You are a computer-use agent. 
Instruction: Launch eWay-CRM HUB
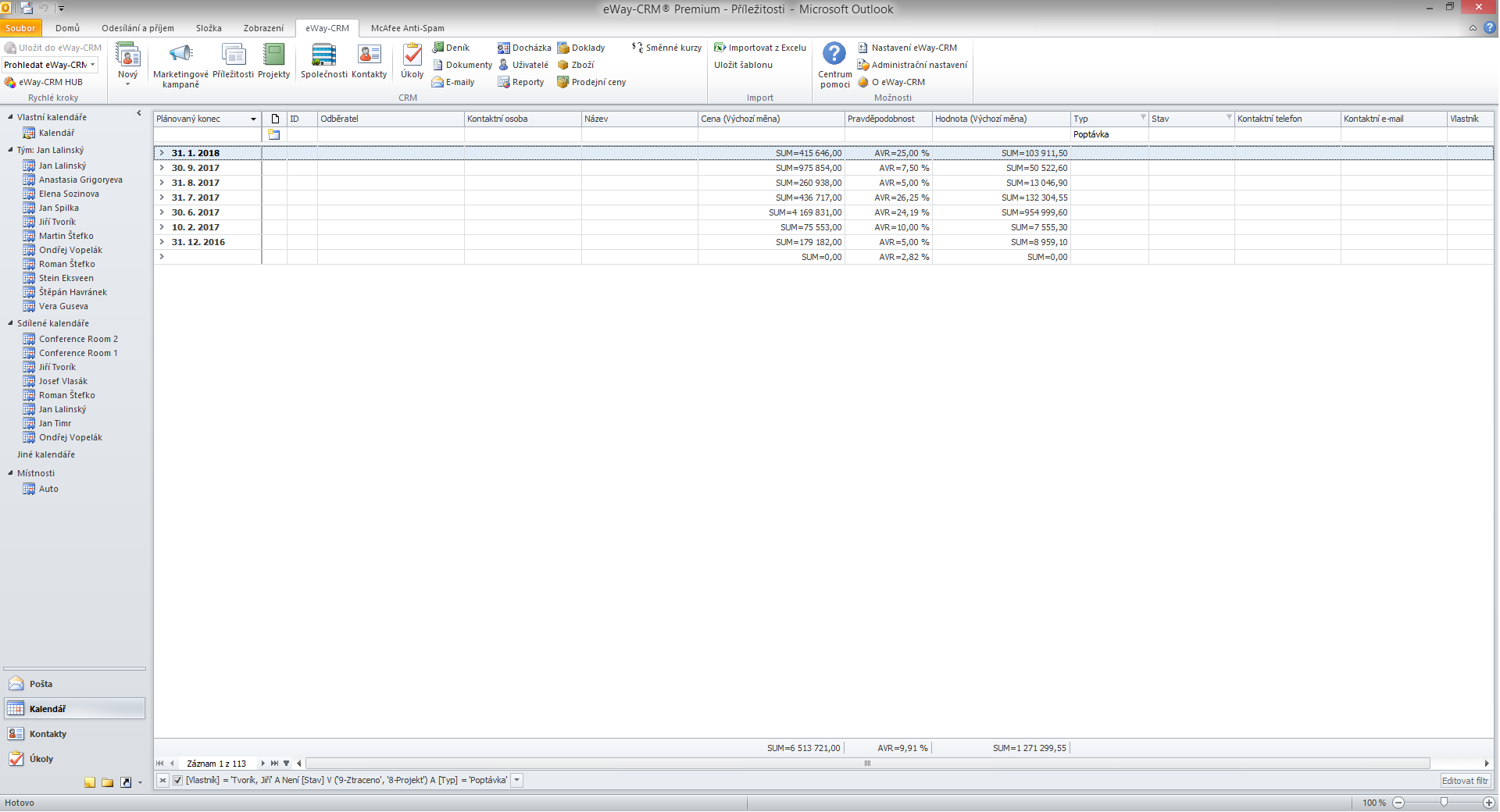click(x=44, y=82)
